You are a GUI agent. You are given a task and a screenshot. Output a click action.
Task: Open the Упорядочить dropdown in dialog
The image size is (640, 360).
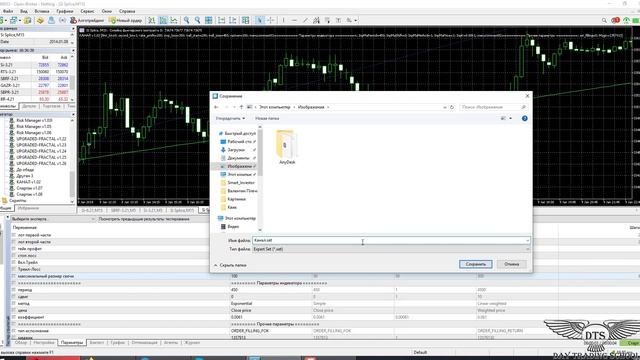coord(230,118)
